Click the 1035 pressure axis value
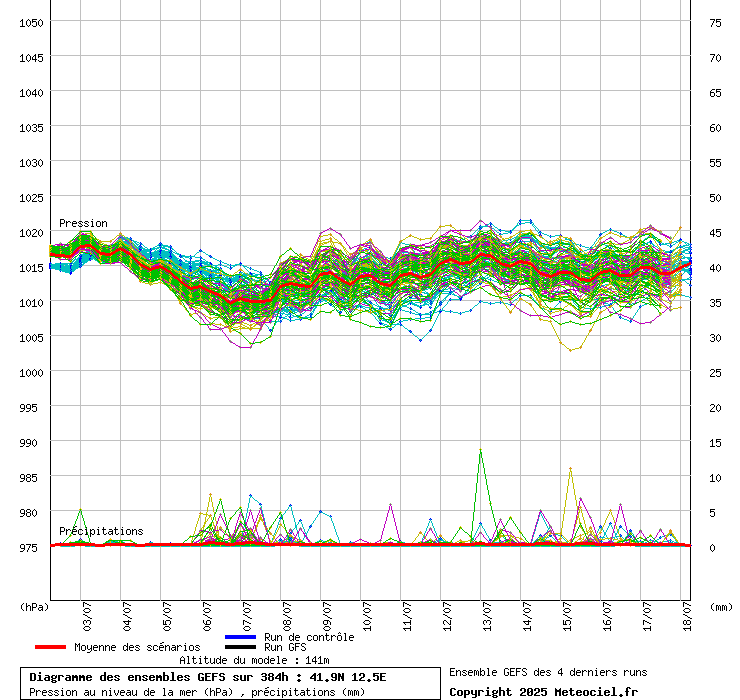Viewport: 740px width, 700px height. [x=31, y=127]
